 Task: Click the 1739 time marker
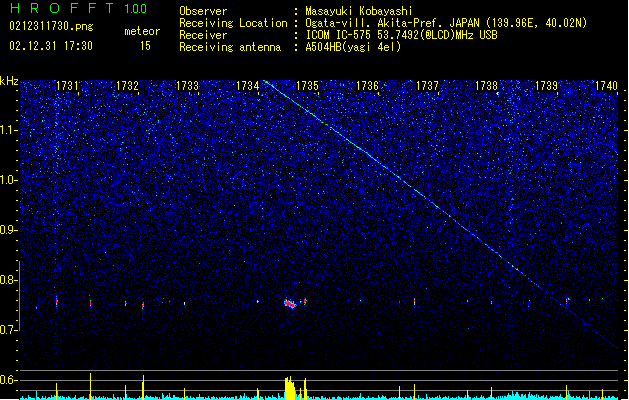point(546,86)
